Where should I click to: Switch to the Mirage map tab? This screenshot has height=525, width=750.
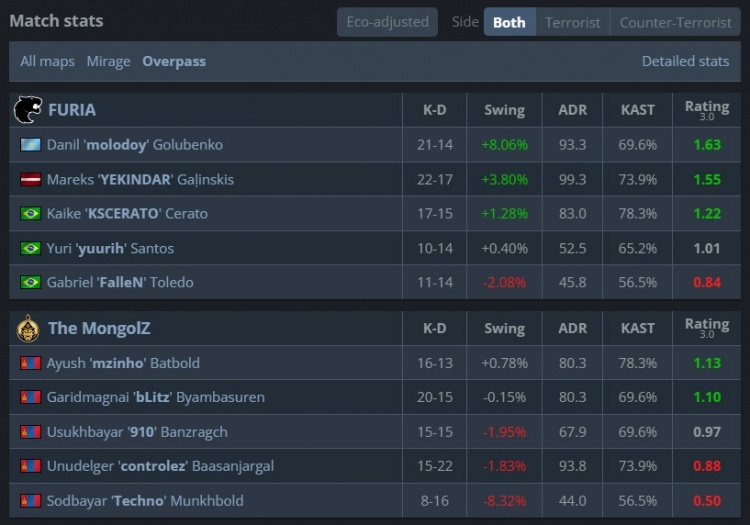[108, 61]
